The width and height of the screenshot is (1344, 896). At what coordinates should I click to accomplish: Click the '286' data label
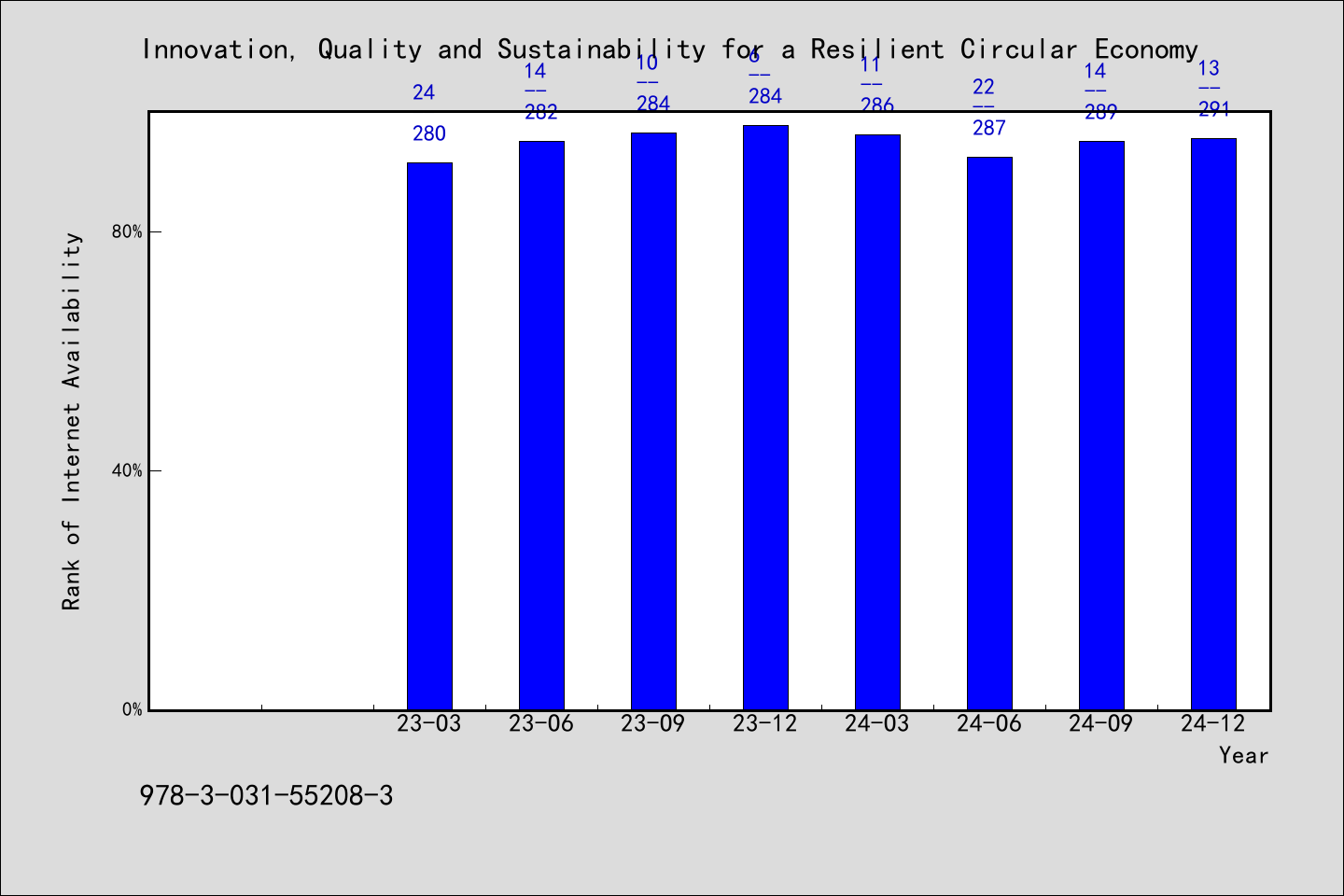877,105
